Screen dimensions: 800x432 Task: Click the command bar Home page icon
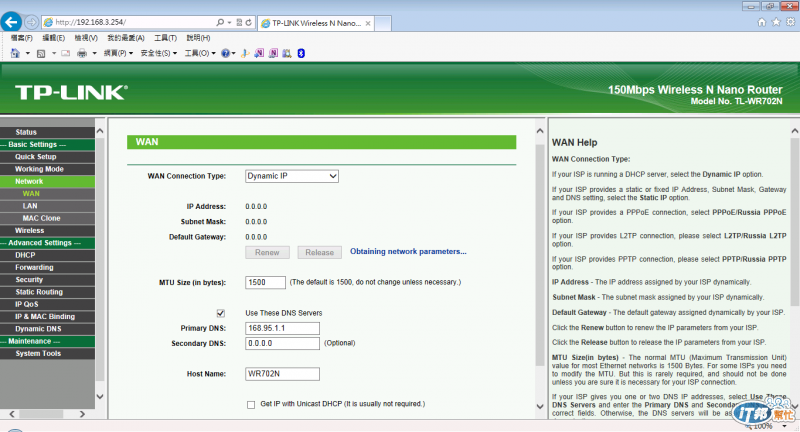tap(15, 53)
